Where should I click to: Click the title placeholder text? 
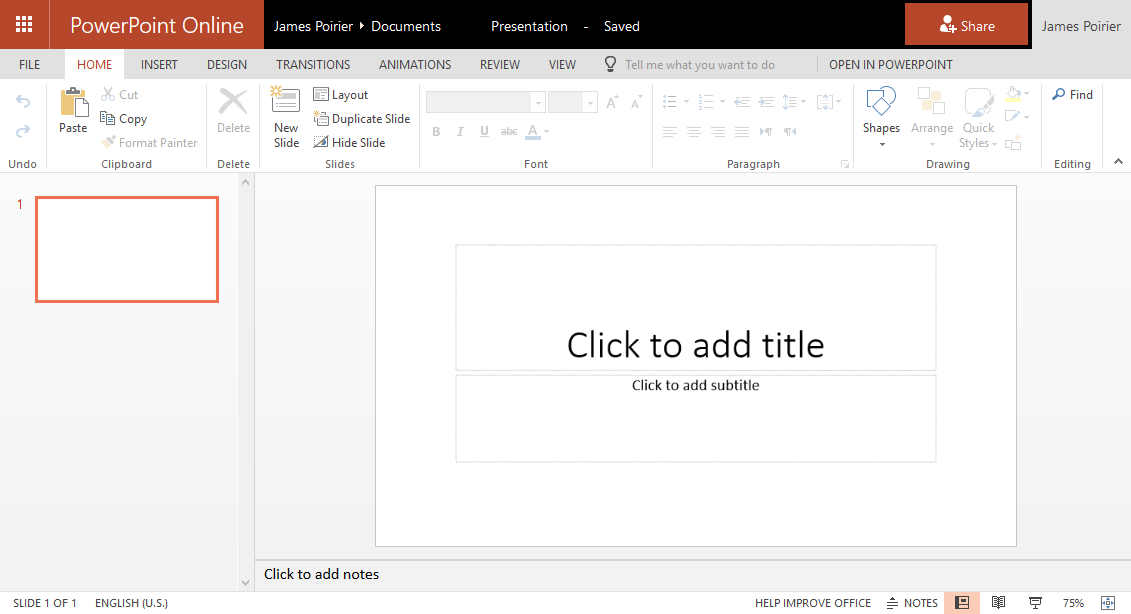pyautogui.click(x=695, y=345)
